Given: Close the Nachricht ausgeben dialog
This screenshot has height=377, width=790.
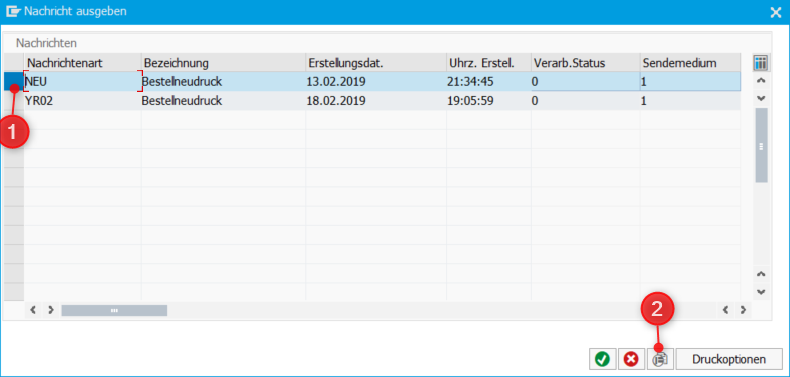Looking at the screenshot, I should click(776, 13).
